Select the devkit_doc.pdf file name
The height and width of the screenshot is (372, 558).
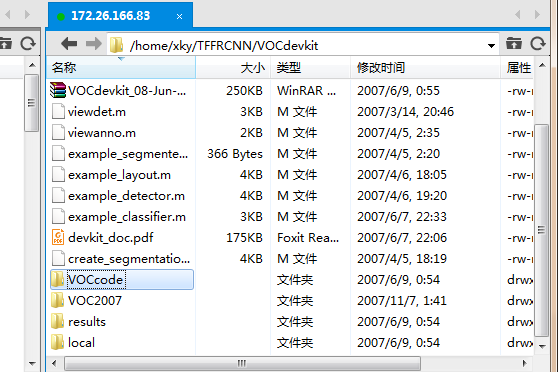[x=110, y=238]
